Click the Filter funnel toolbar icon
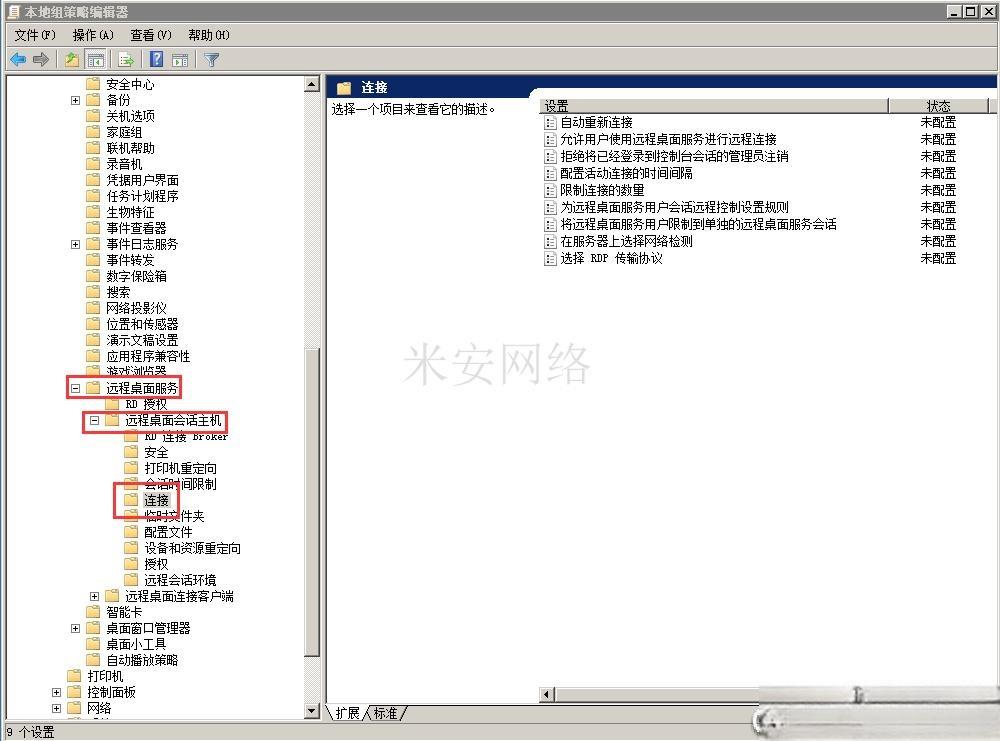 point(212,60)
